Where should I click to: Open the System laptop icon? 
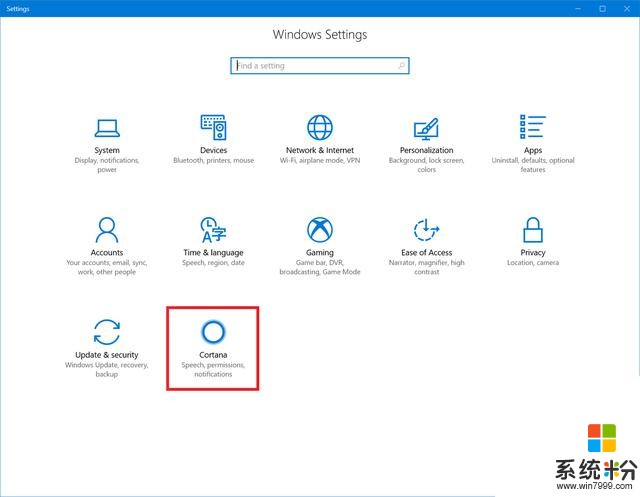[x=107, y=128]
